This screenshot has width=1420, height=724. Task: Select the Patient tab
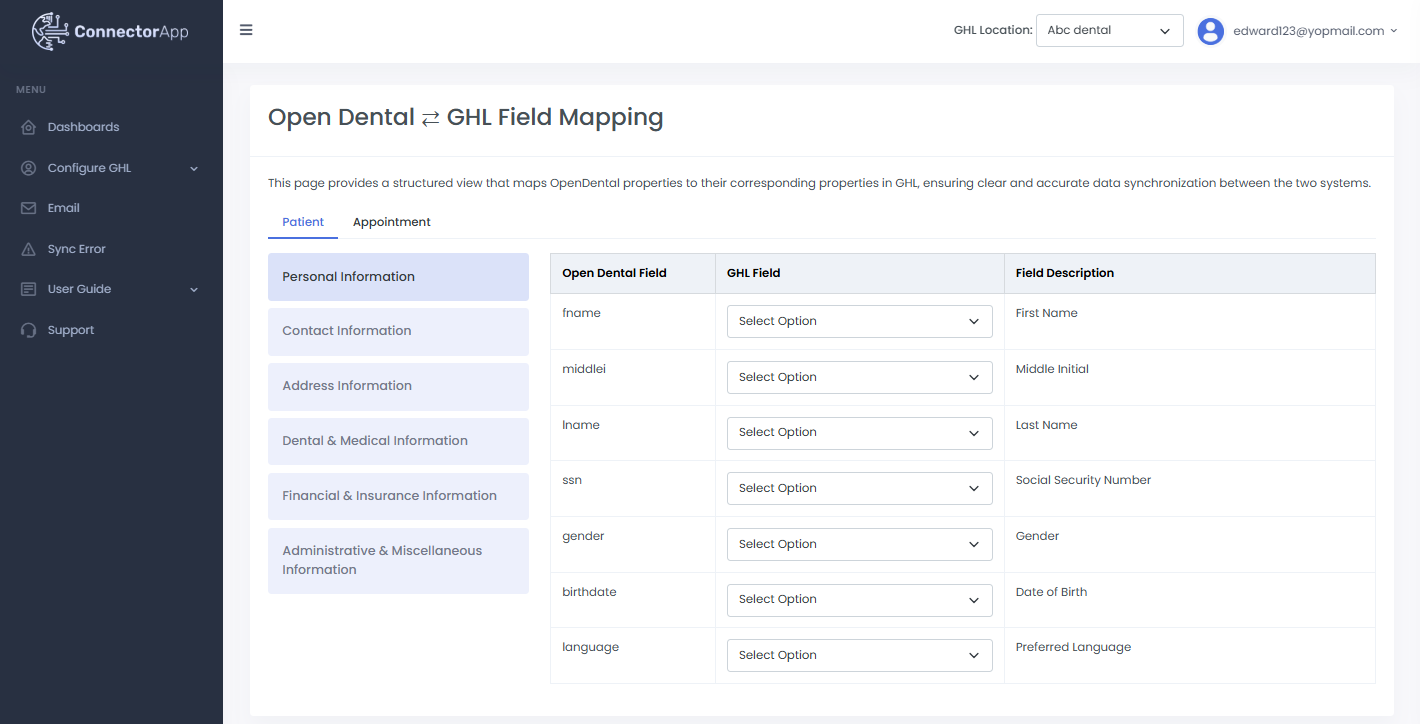tap(303, 222)
